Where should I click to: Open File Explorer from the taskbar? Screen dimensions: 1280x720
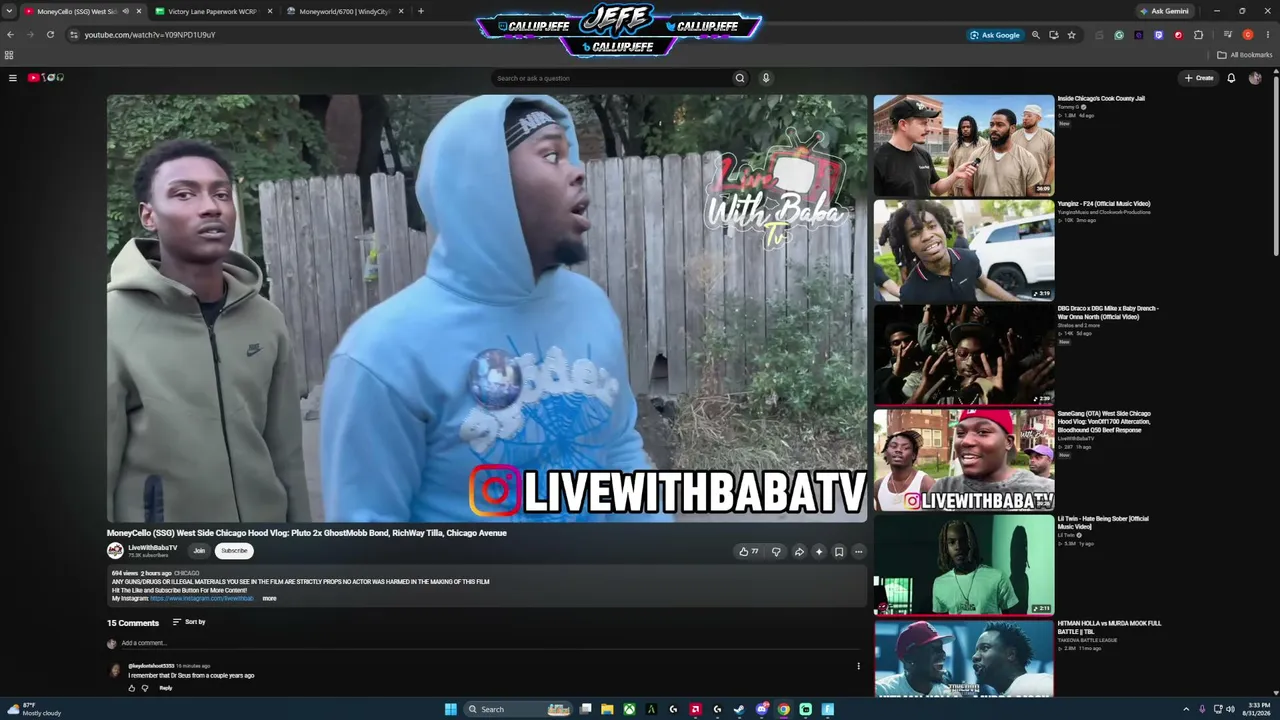pos(607,709)
